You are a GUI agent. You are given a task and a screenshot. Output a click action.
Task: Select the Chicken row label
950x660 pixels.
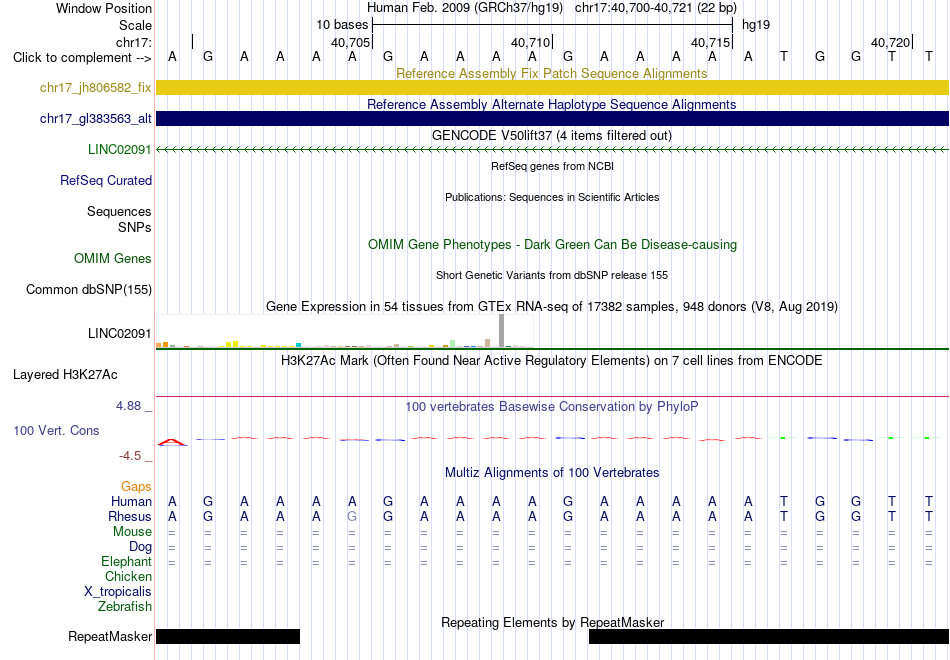tap(128, 576)
